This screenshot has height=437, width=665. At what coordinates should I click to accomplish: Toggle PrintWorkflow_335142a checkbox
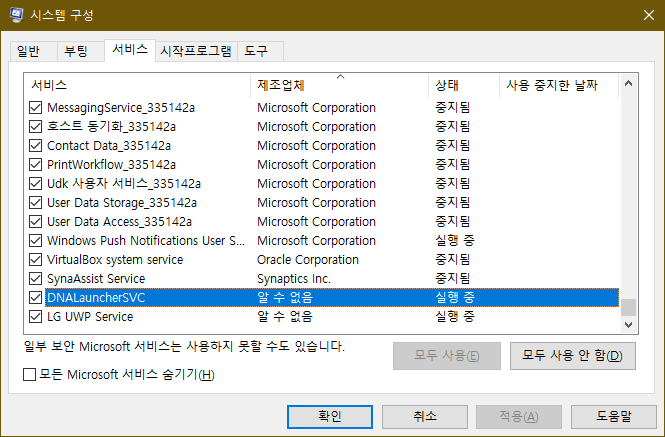tap(36, 165)
